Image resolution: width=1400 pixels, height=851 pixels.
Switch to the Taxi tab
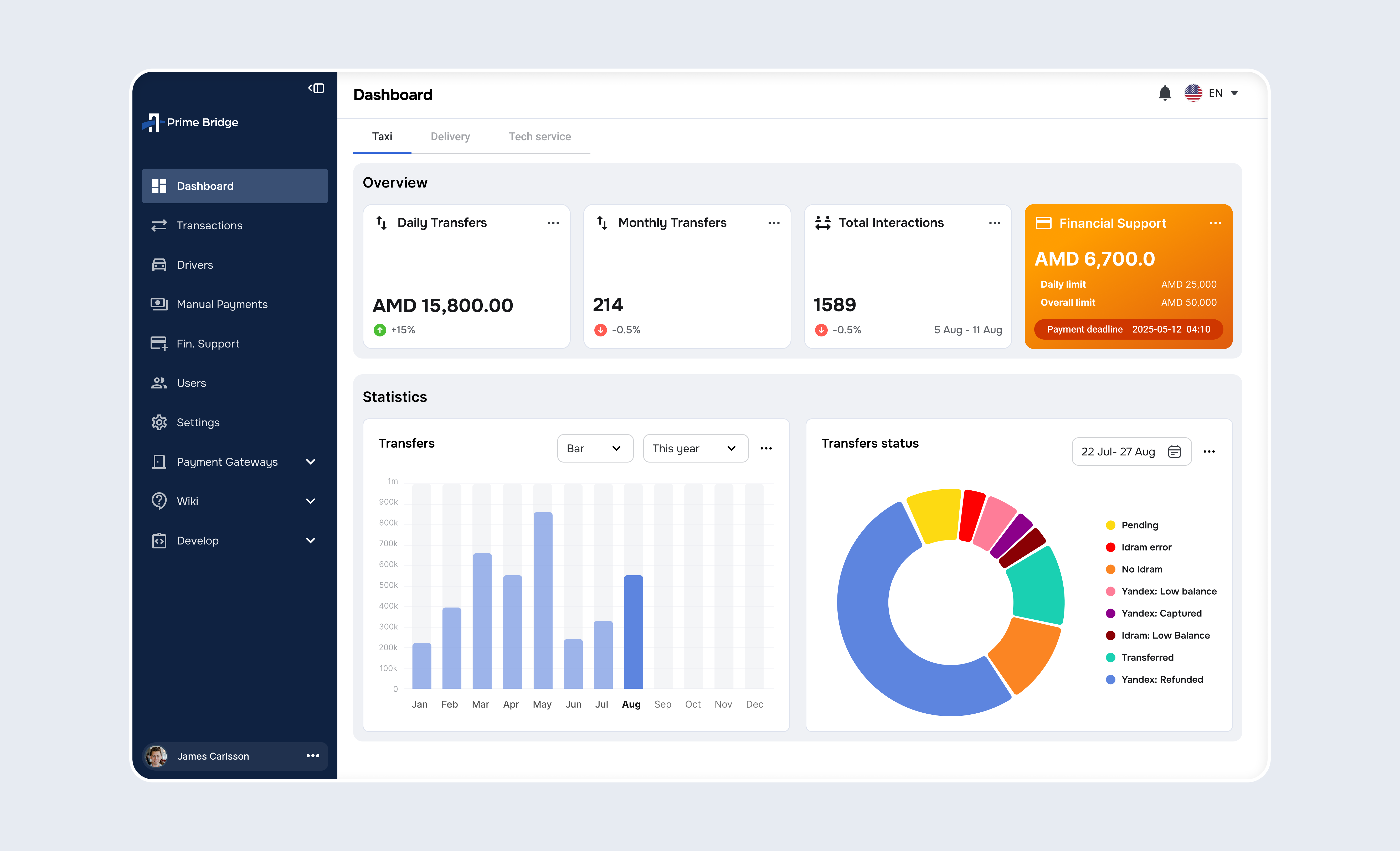tap(382, 136)
